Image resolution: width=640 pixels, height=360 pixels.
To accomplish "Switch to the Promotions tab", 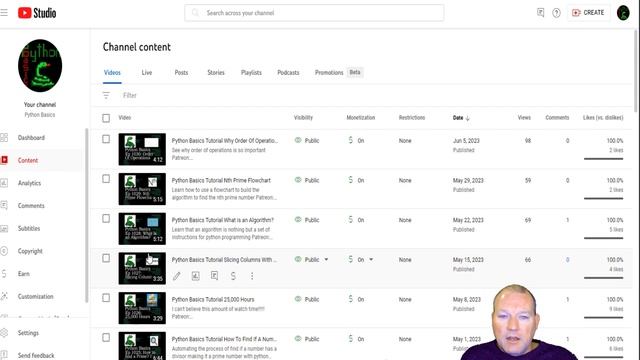I will tap(329, 73).
